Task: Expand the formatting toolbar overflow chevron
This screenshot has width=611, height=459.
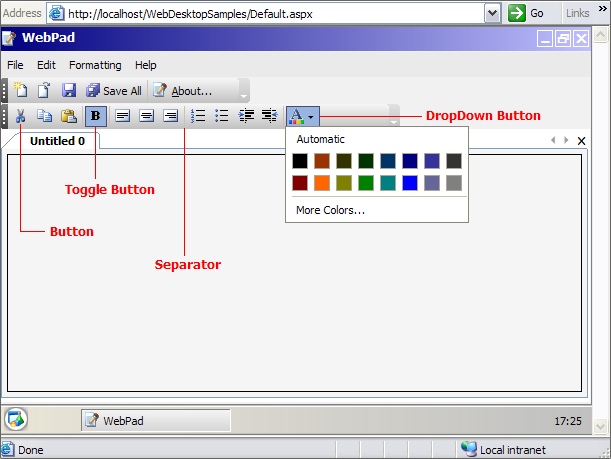Action: click(x=393, y=121)
